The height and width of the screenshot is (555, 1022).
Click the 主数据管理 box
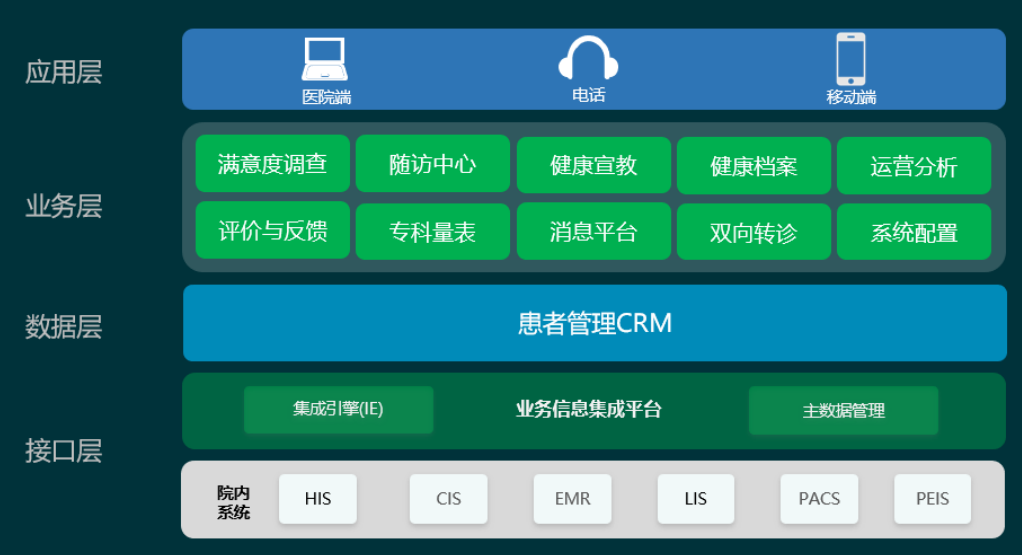point(843,411)
